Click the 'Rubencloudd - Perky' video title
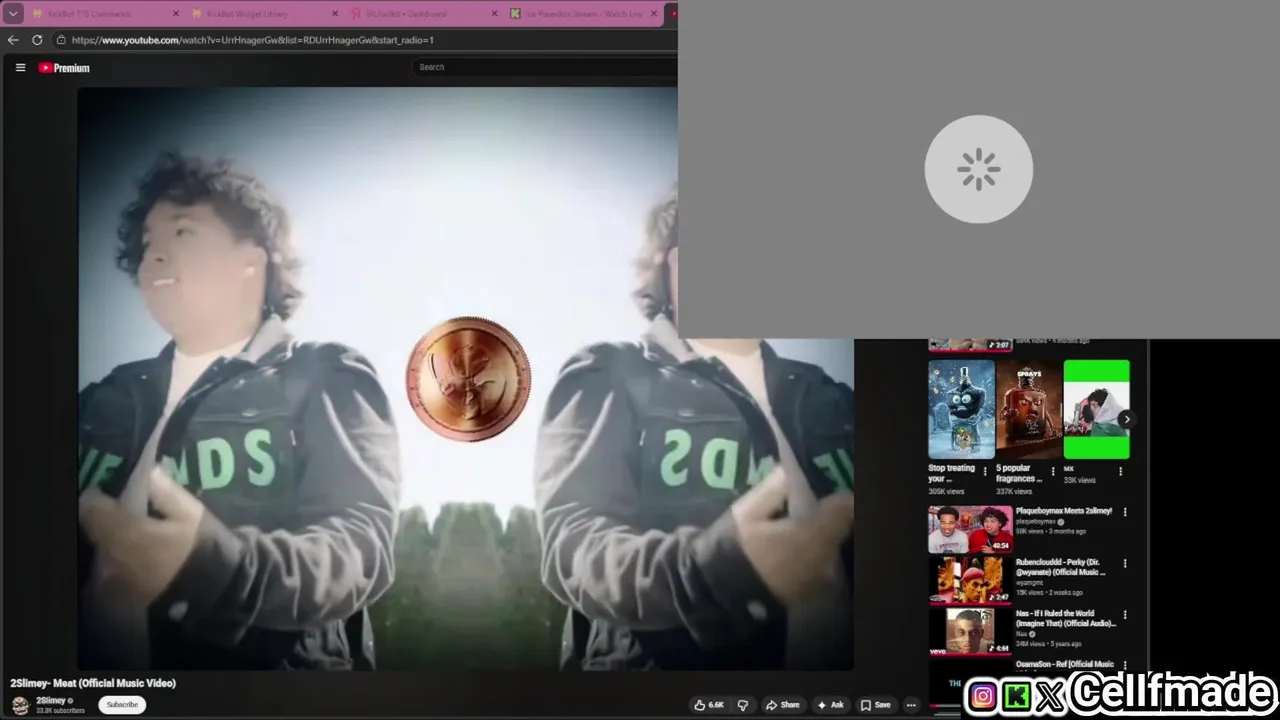The width and height of the screenshot is (1280, 720). click(1061, 567)
